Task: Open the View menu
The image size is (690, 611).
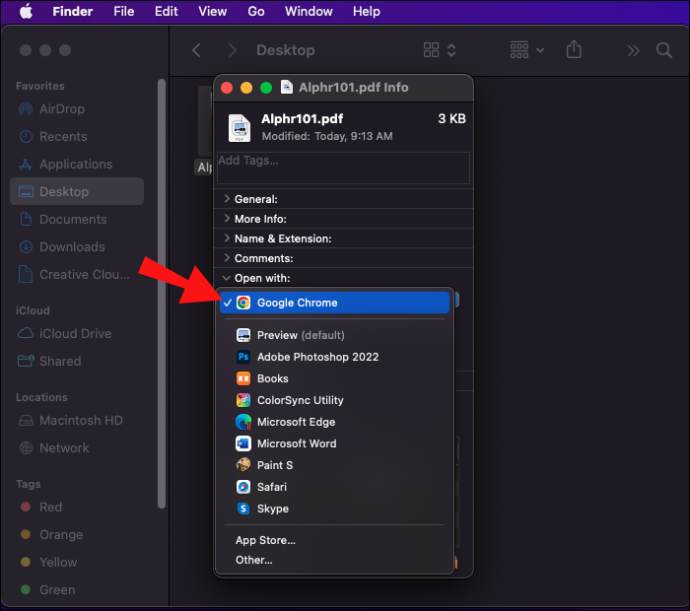Action: (x=213, y=11)
